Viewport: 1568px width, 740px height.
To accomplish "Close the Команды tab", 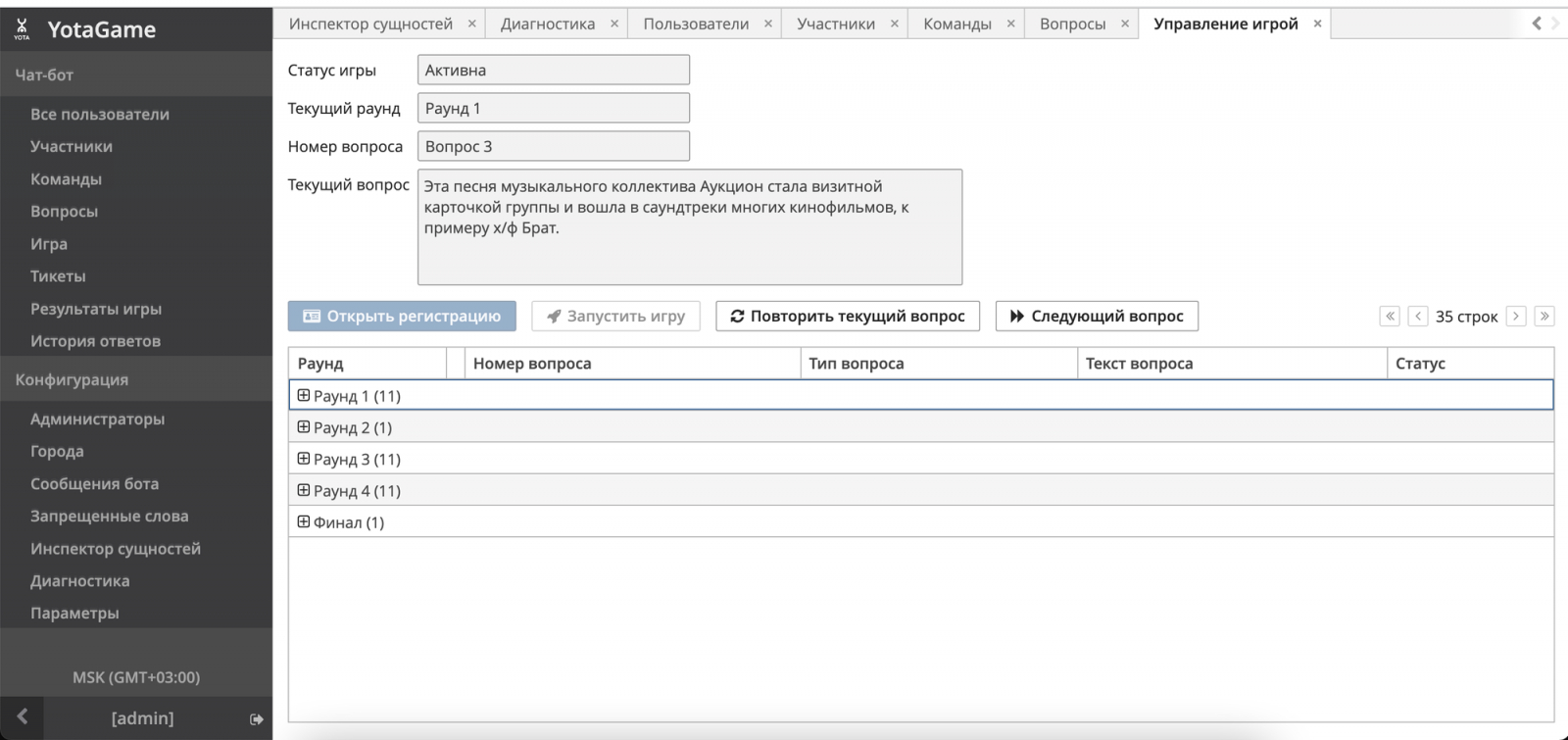I will [1010, 24].
